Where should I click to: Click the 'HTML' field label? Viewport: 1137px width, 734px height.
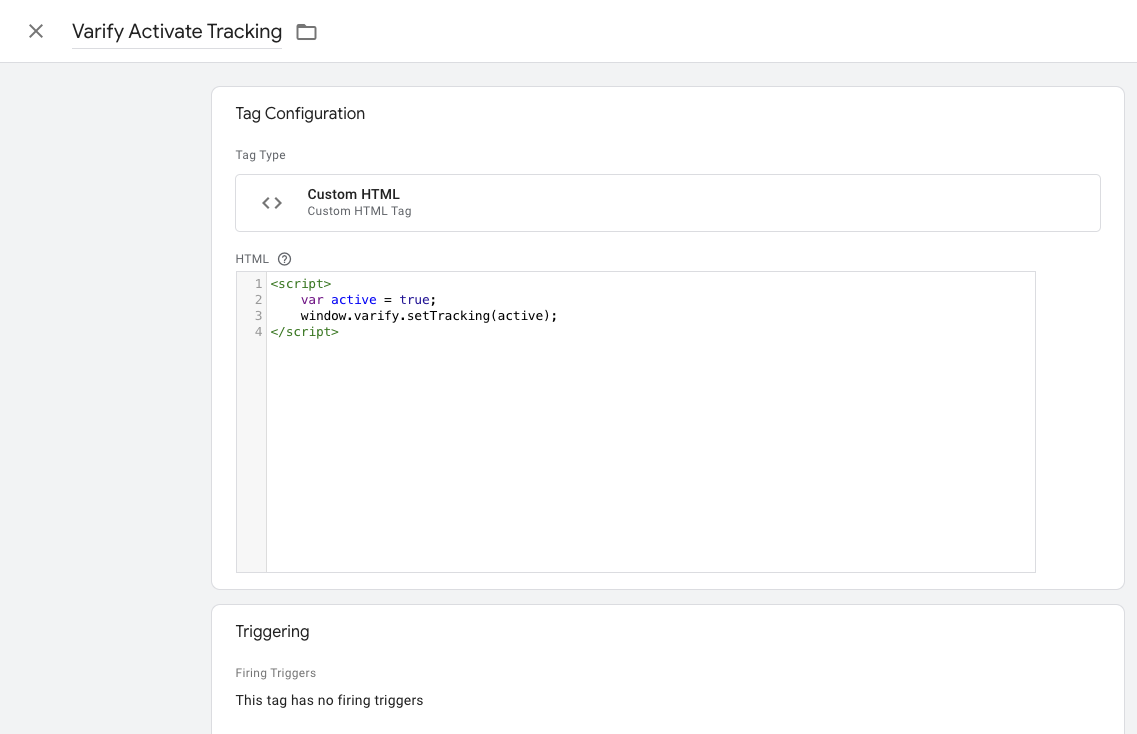pos(252,259)
